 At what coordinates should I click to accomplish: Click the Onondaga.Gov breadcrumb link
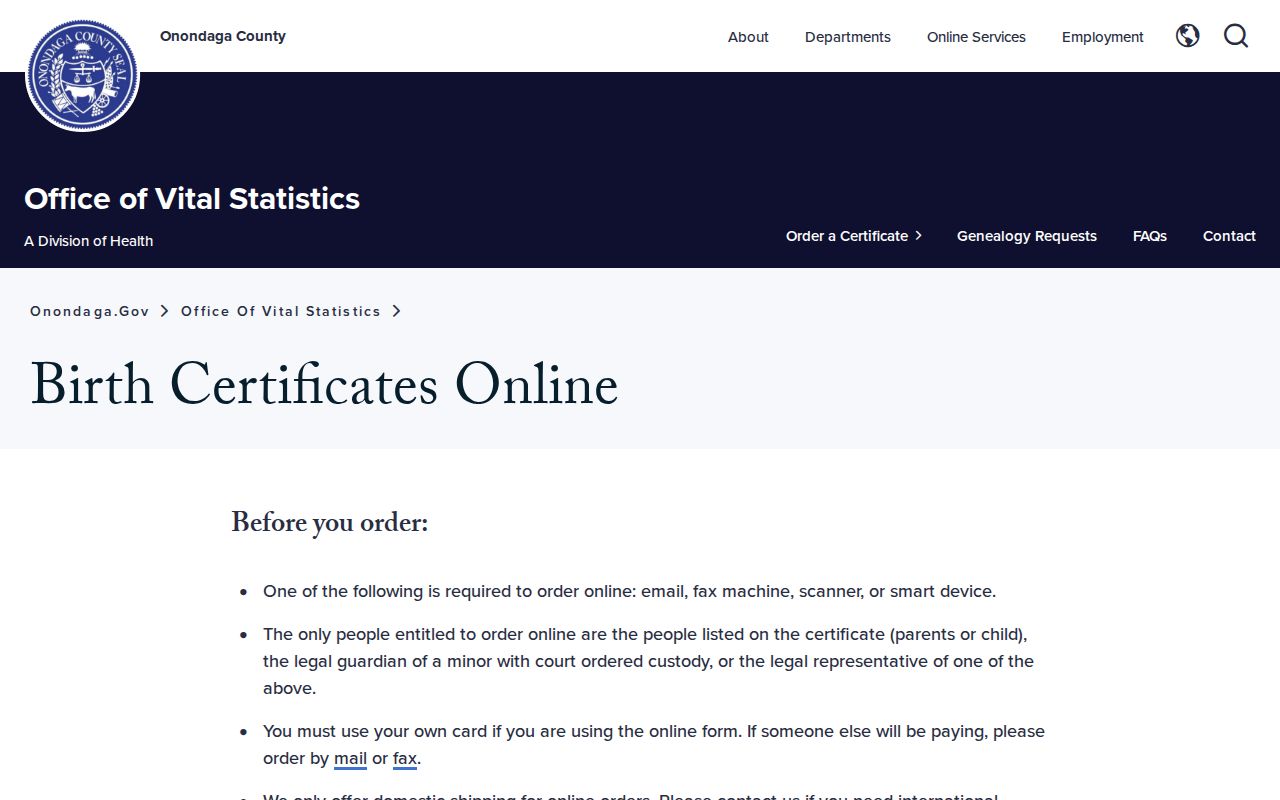[90, 311]
